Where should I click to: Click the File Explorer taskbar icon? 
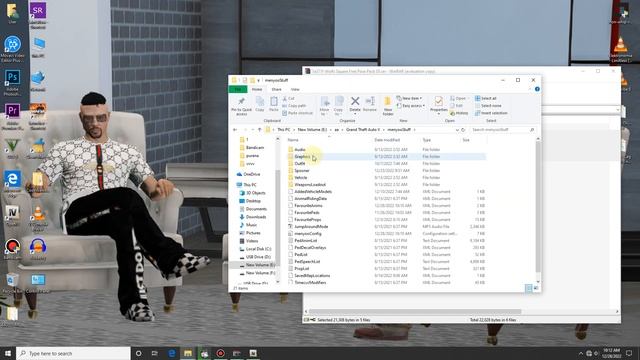pos(188,353)
